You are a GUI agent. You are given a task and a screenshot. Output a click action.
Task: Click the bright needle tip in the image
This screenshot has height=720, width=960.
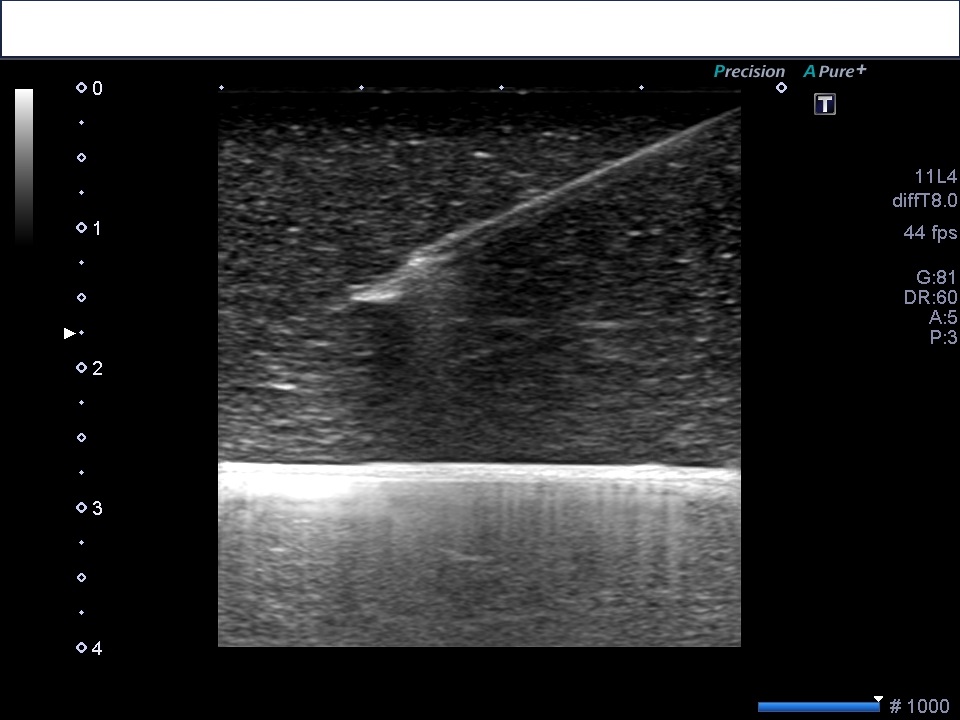373,295
